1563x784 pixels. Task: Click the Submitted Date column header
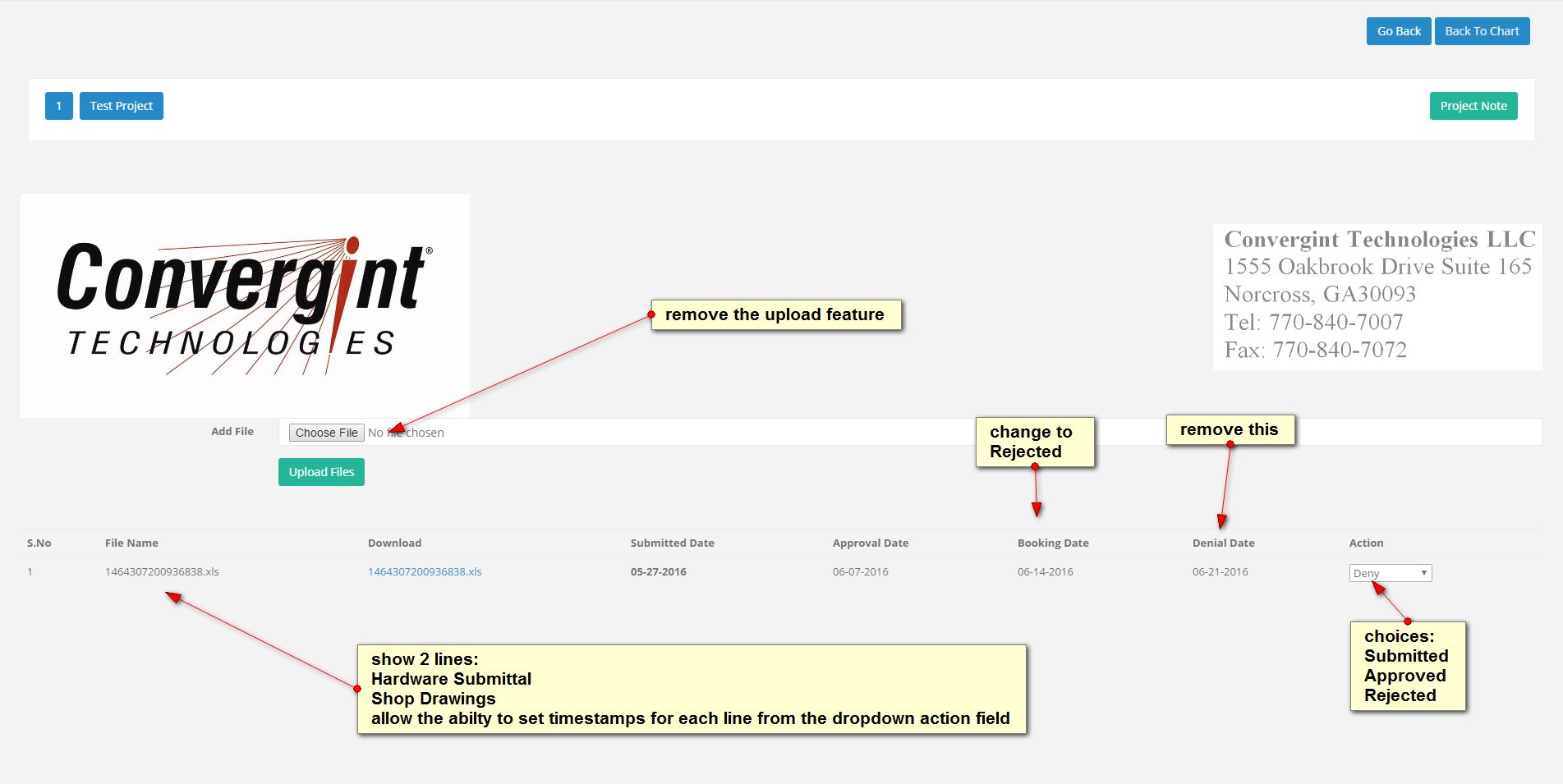673,543
